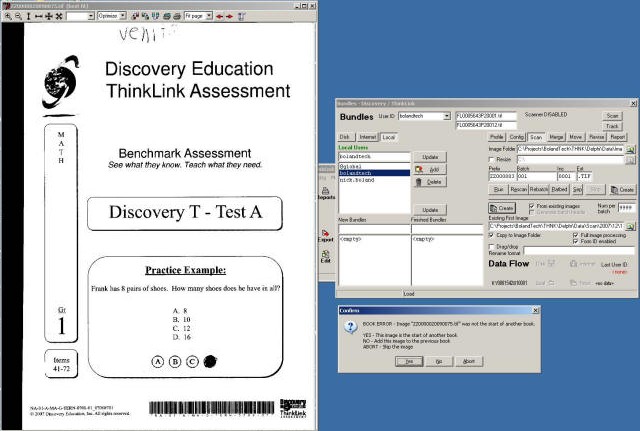
Task: Enable the Drag/drop checkbox
Action: click(x=491, y=247)
